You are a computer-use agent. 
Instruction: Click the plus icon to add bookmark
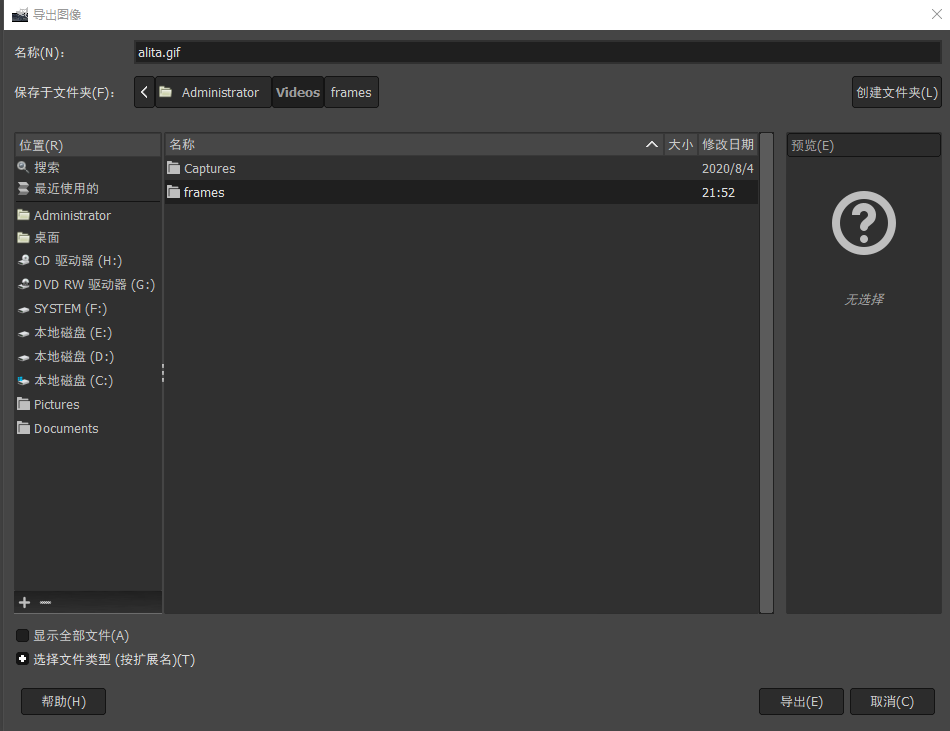[24, 602]
